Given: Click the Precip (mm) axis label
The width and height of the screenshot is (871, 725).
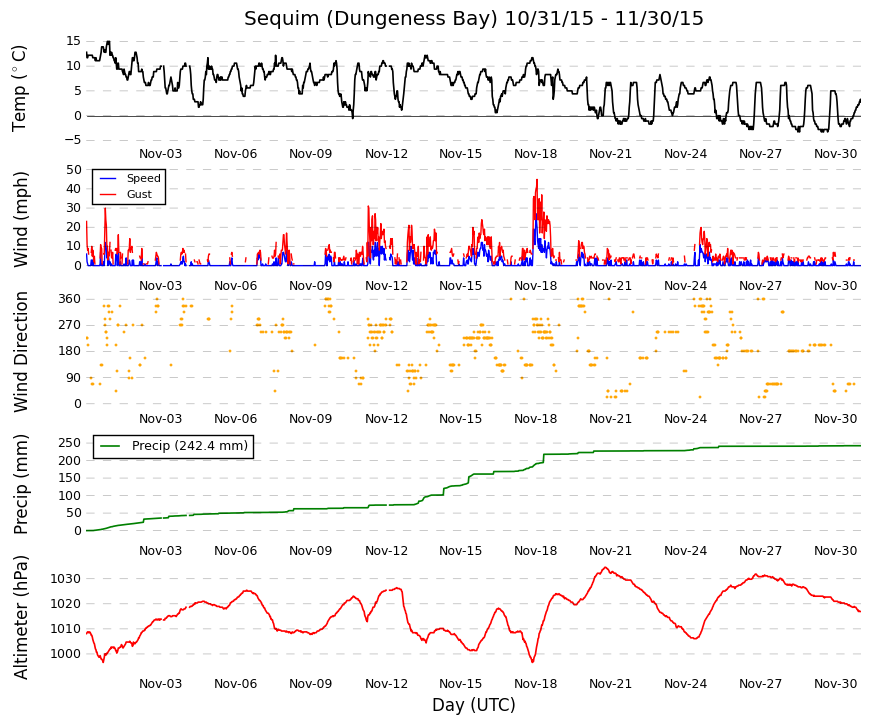Looking at the screenshot, I should (x=21, y=484).
